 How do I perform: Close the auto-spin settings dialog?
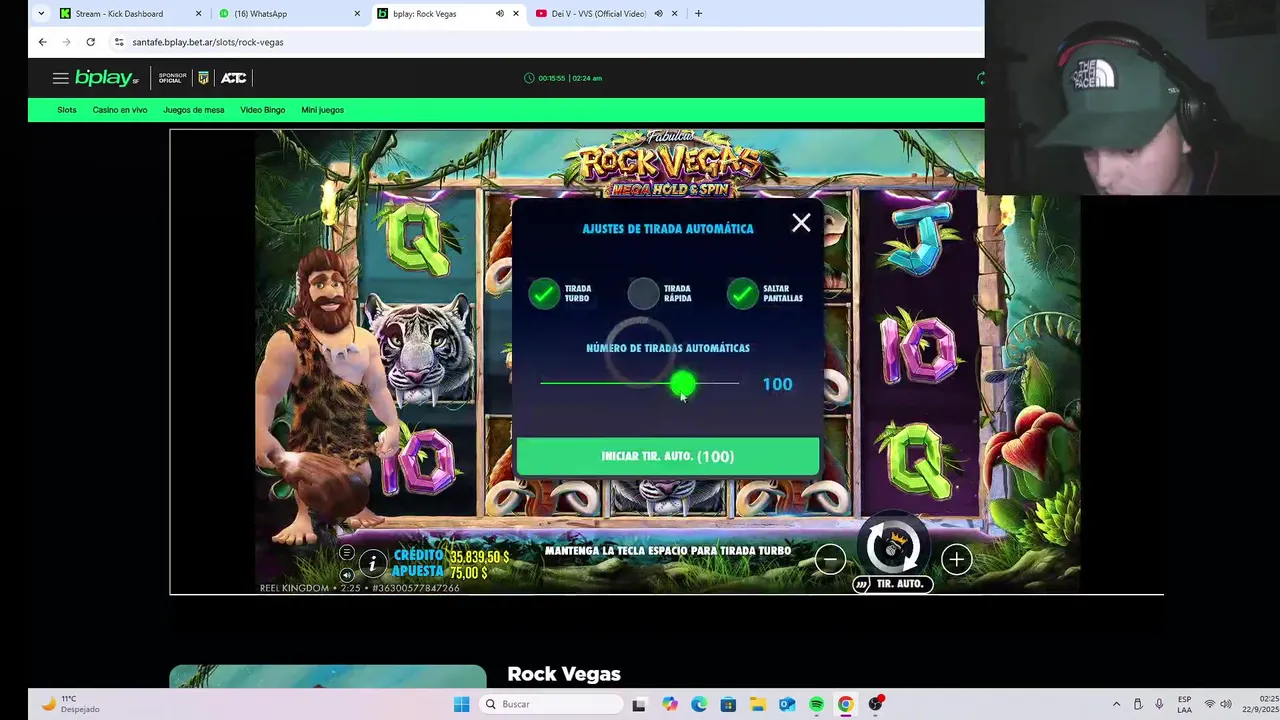801,223
